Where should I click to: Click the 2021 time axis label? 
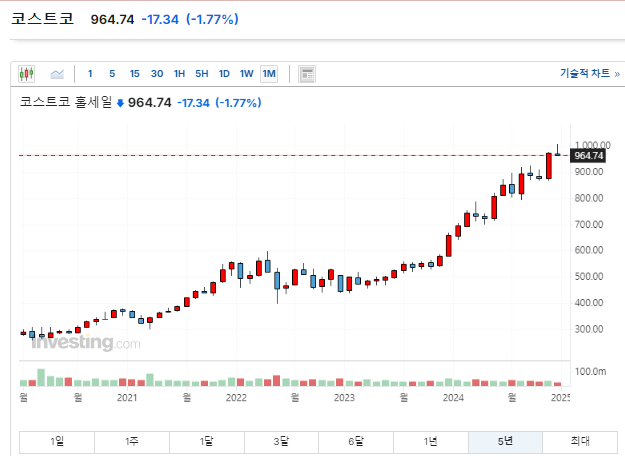127,397
